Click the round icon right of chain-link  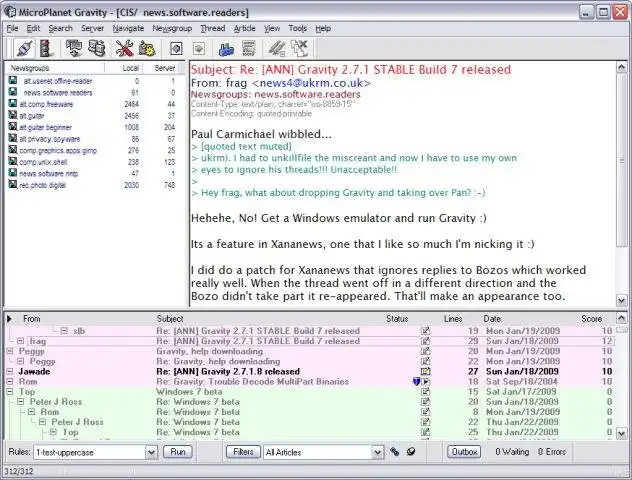point(411,452)
